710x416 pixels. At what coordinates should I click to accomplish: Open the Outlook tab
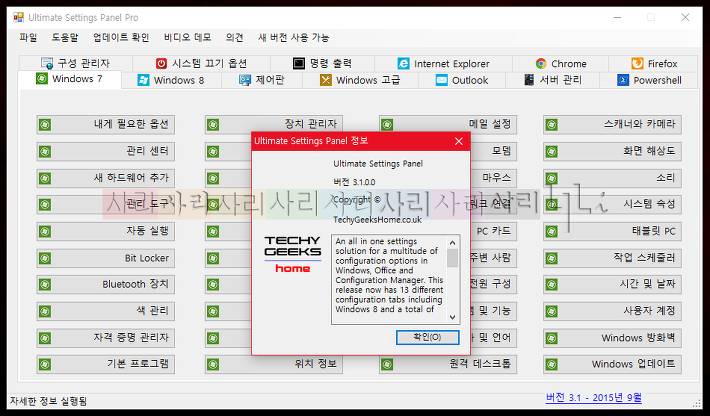(x=462, y=81)
